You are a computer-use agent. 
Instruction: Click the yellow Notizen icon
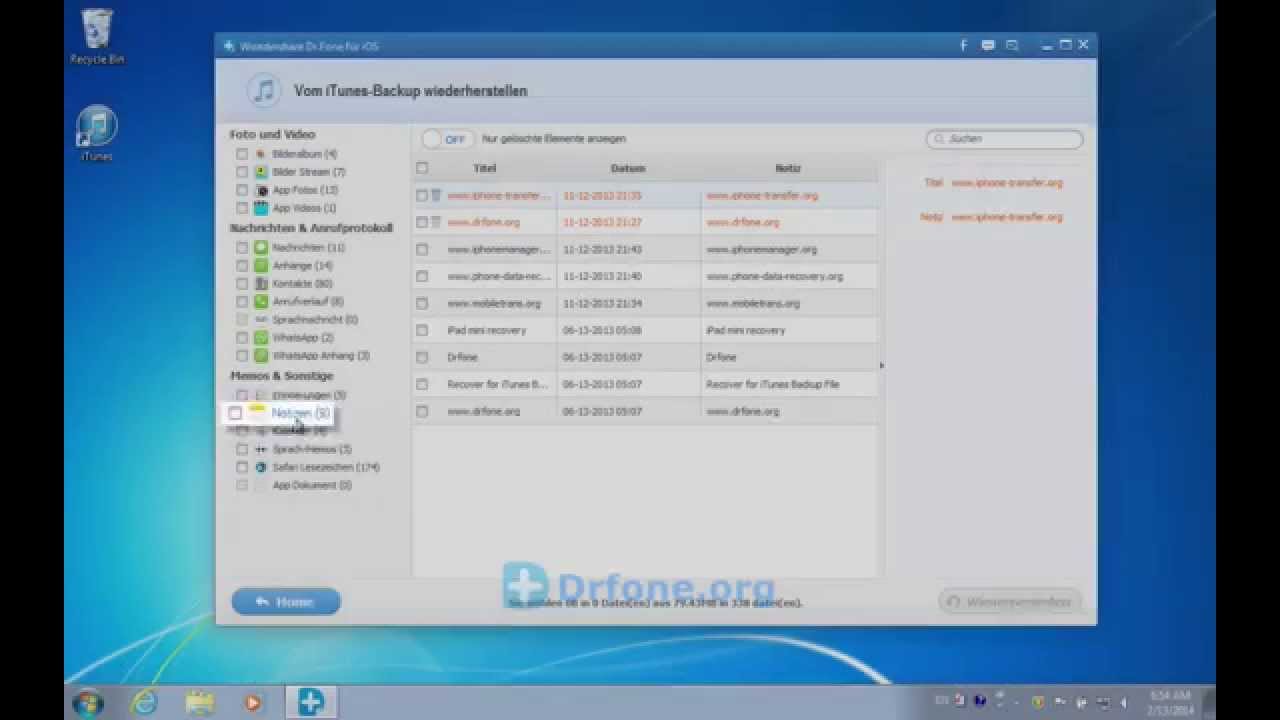point(257,411)
